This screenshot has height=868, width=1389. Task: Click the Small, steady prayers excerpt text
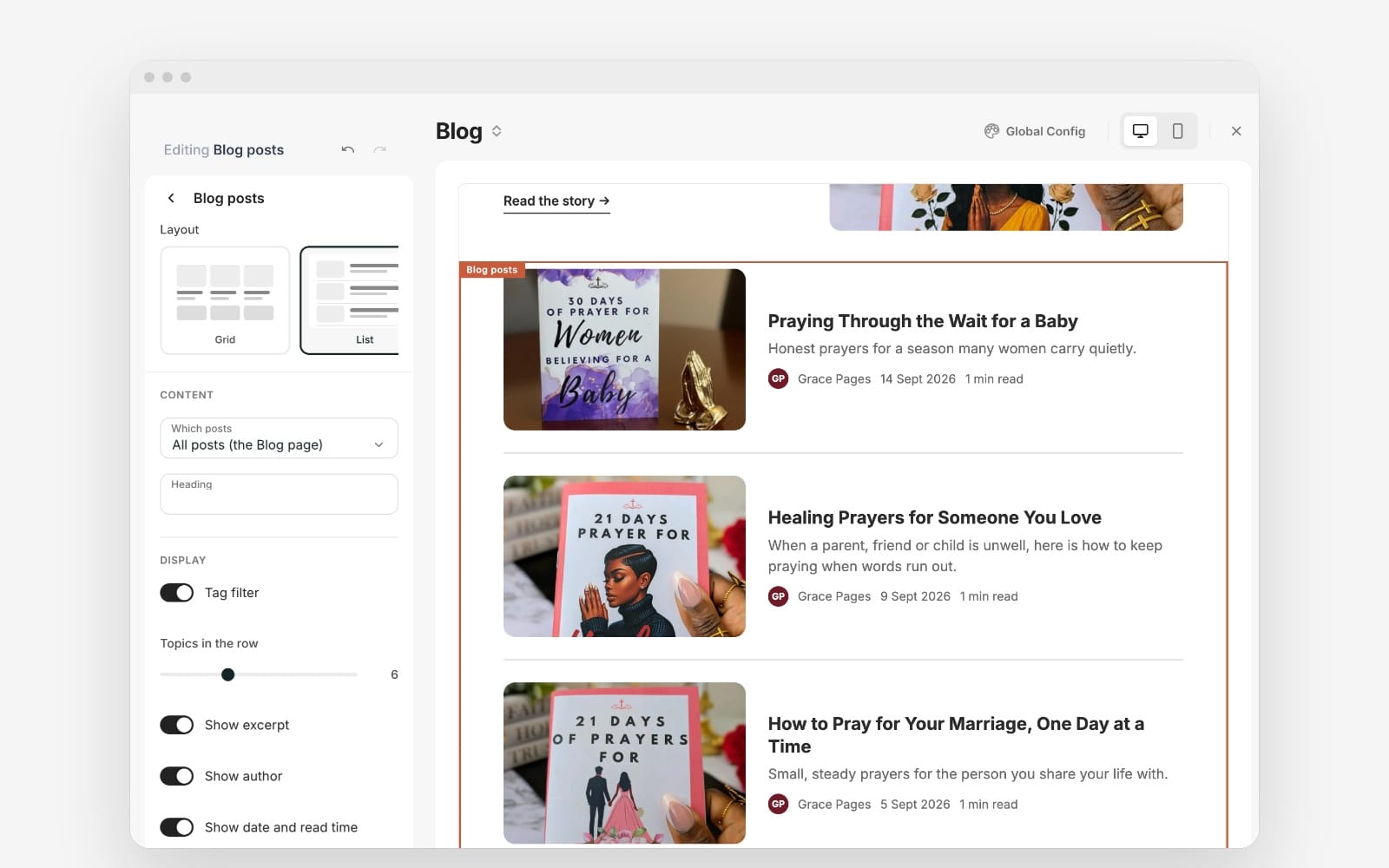pos(968,774)
